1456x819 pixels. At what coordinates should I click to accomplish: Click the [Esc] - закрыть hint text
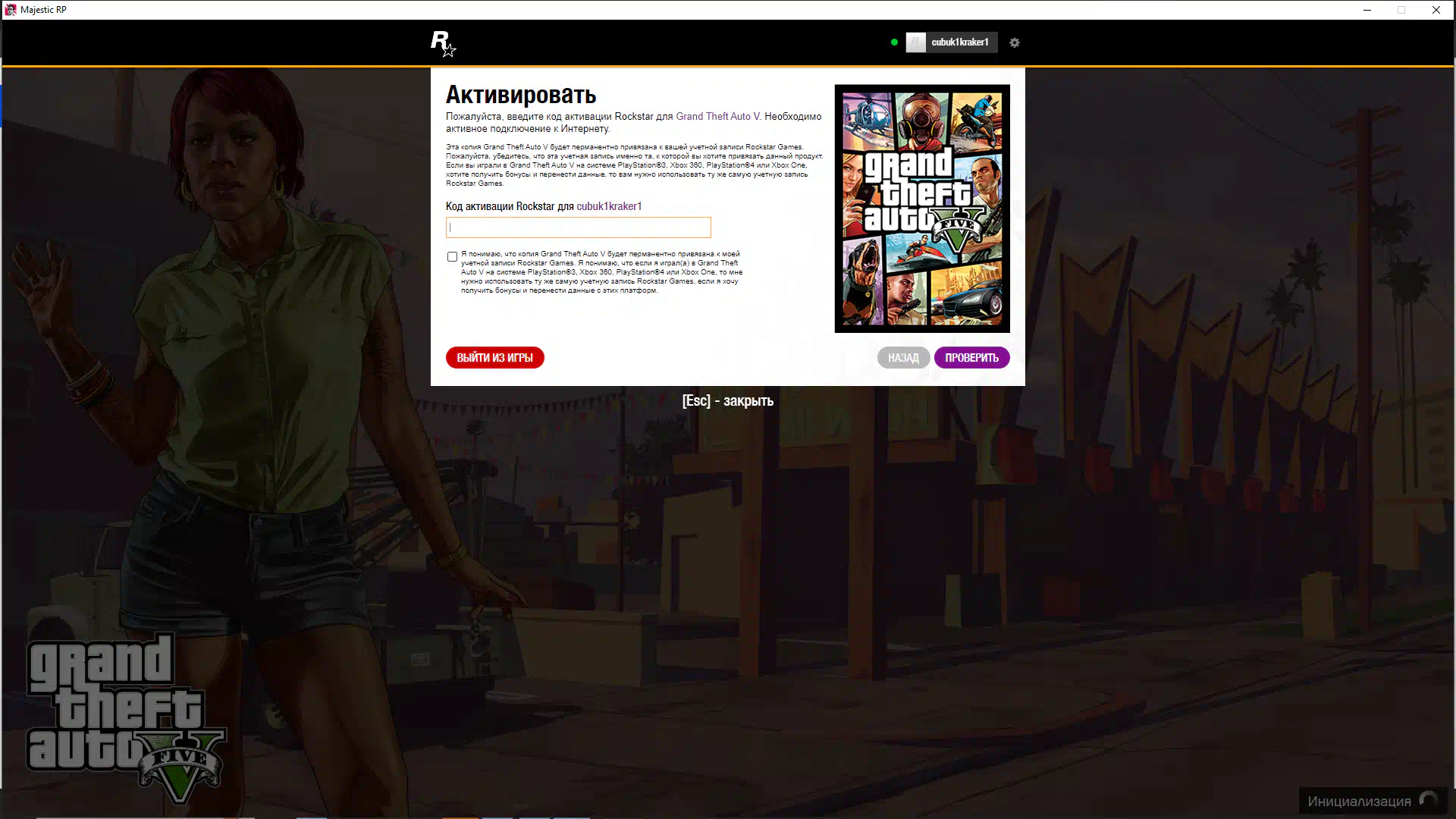(x=728, y=400)
